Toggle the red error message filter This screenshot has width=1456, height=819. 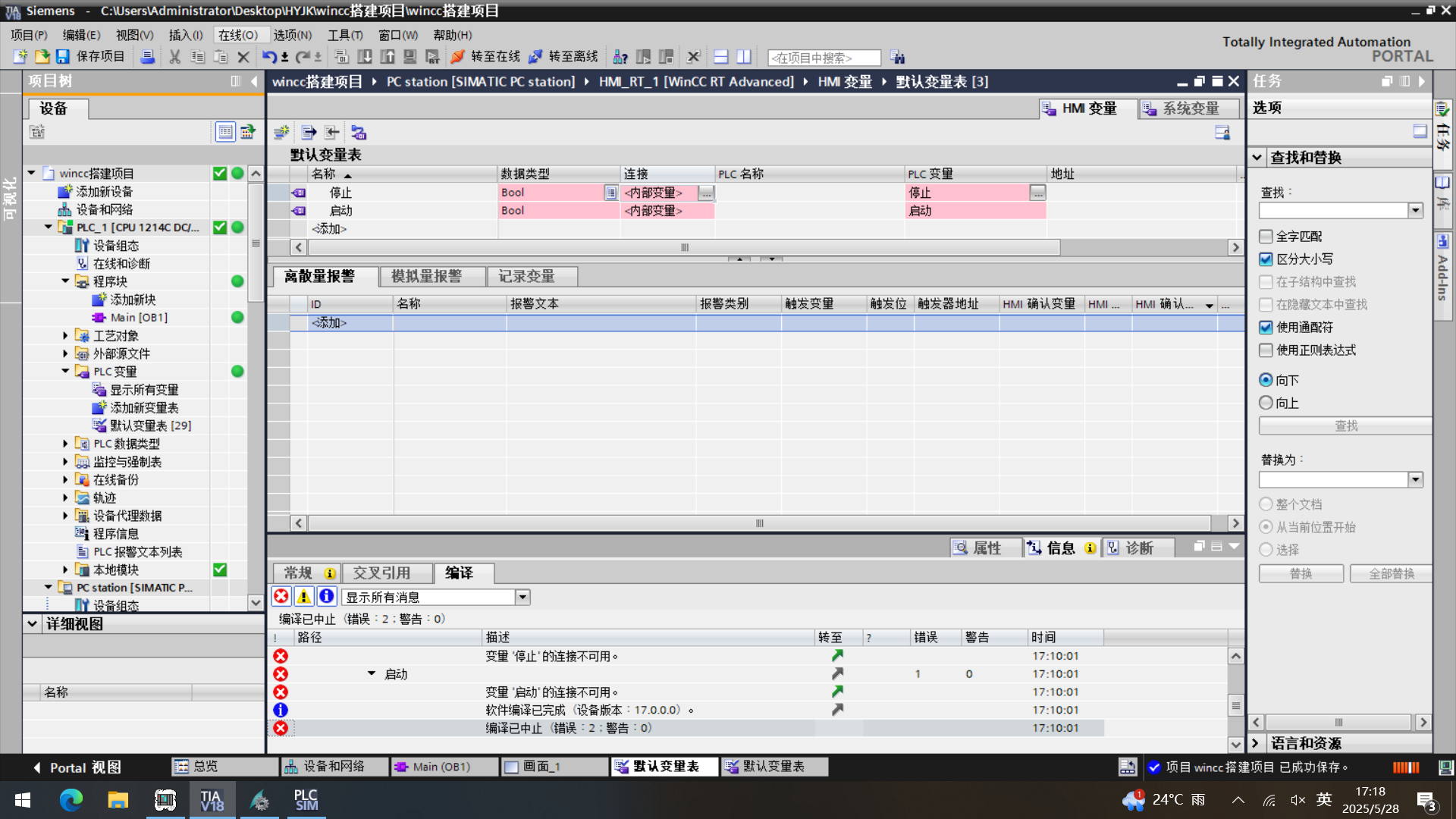(x=281, y=597)
